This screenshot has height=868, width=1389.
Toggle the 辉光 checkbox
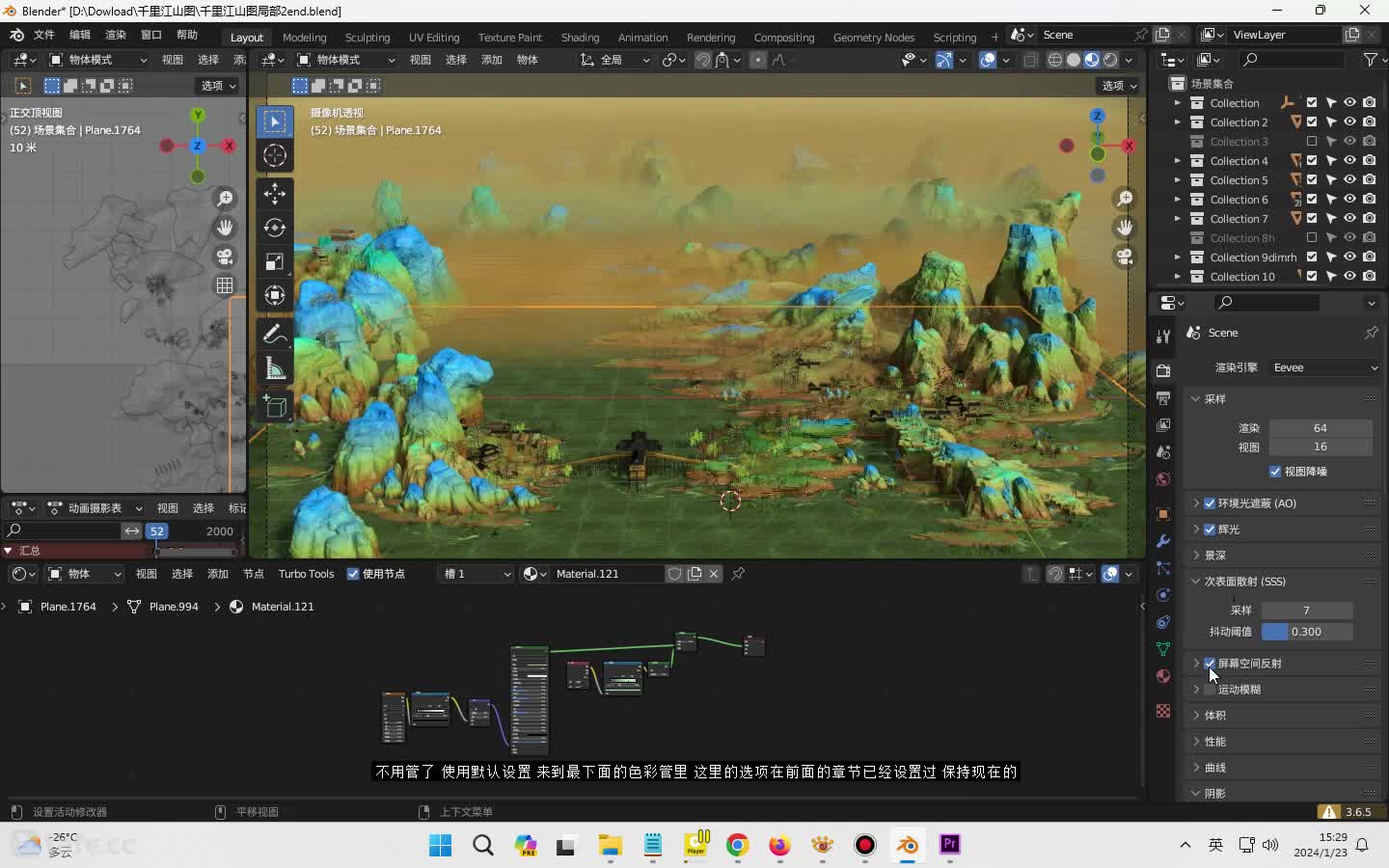(x=1210, y=529)
